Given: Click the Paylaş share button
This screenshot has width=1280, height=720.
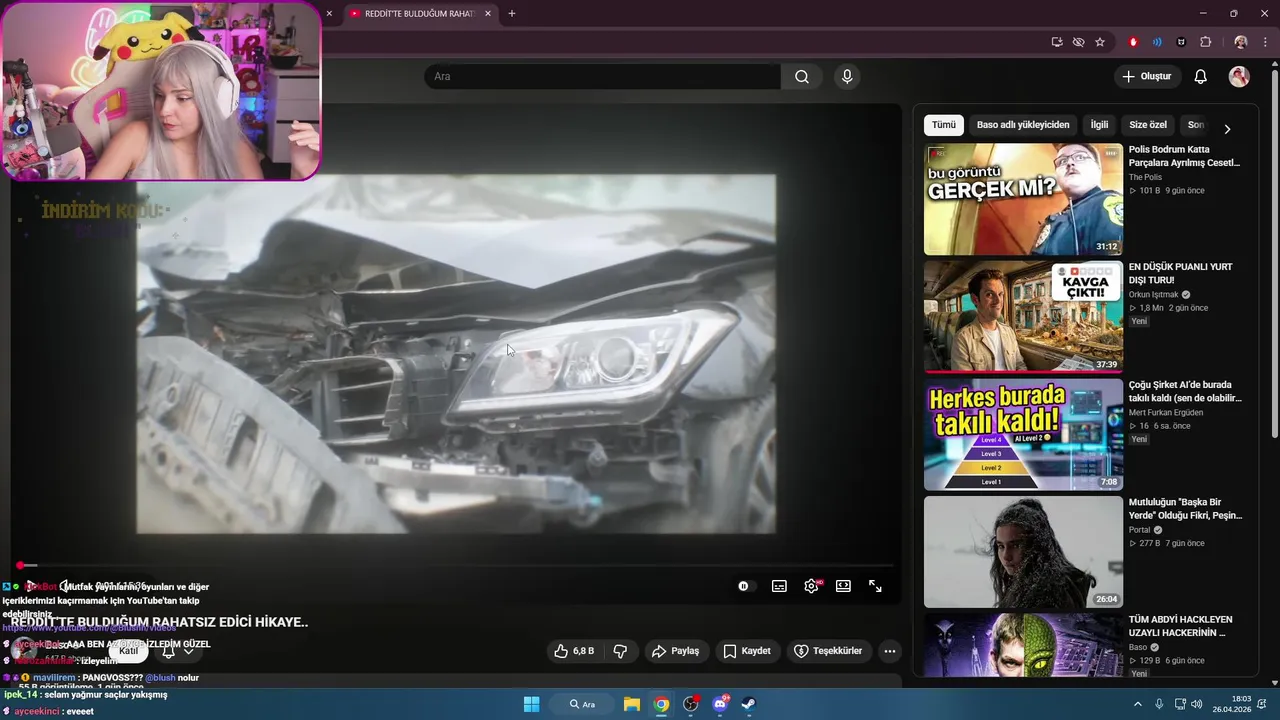Looking at the screenshot, I should tap(676, 651).
